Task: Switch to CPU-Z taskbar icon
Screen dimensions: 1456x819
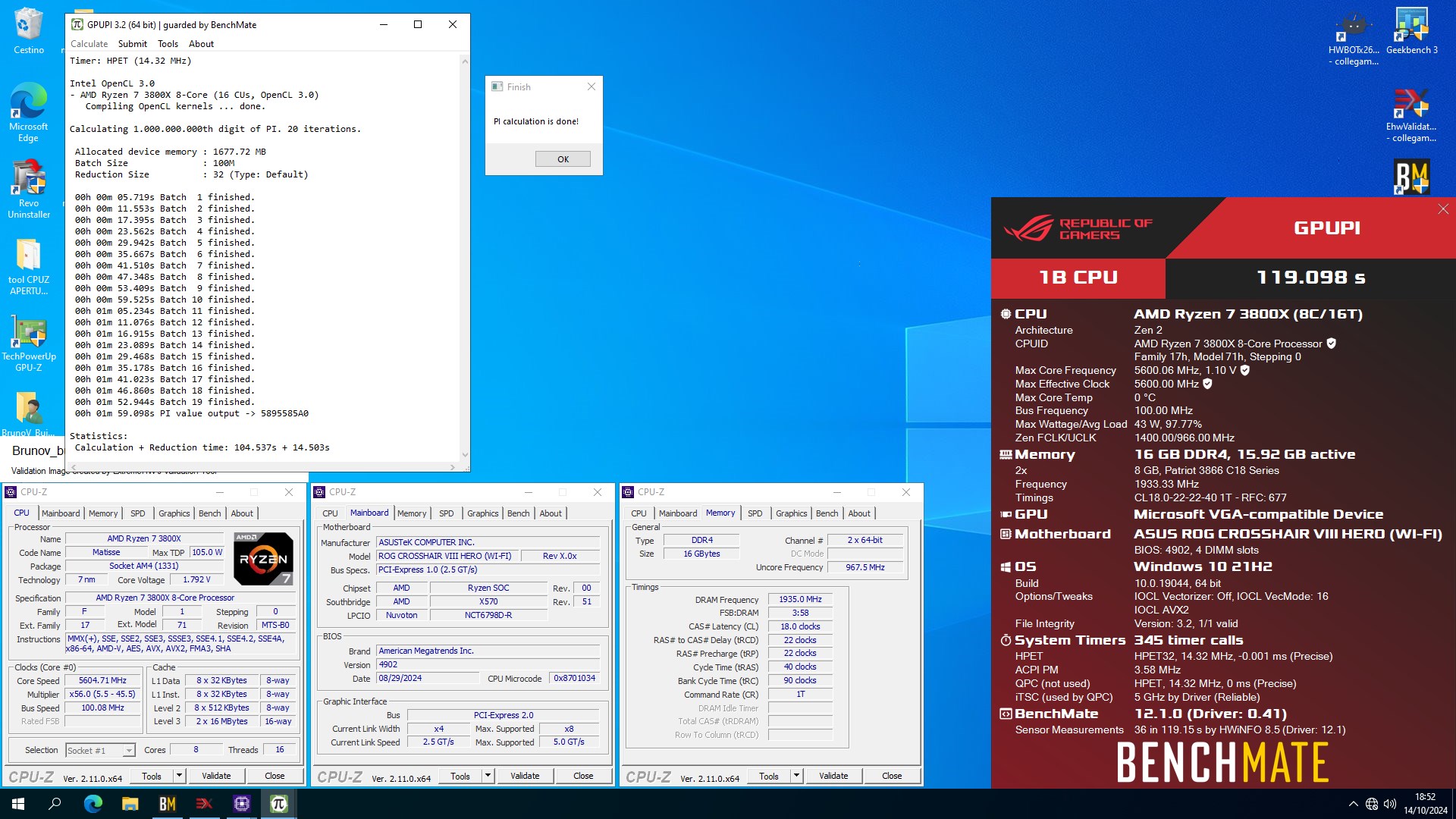Action: point(241,804)
